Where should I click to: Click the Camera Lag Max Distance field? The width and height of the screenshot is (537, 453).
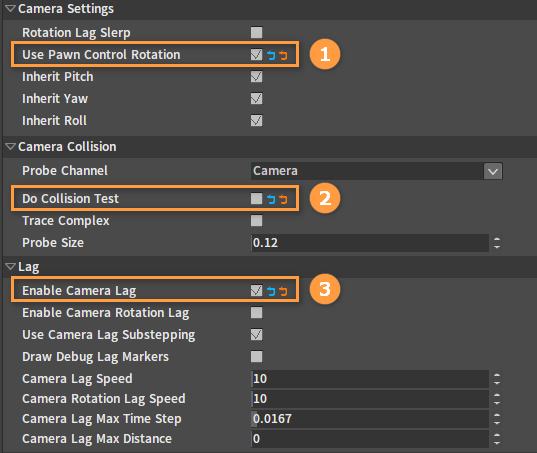click(x=370, y=439)
